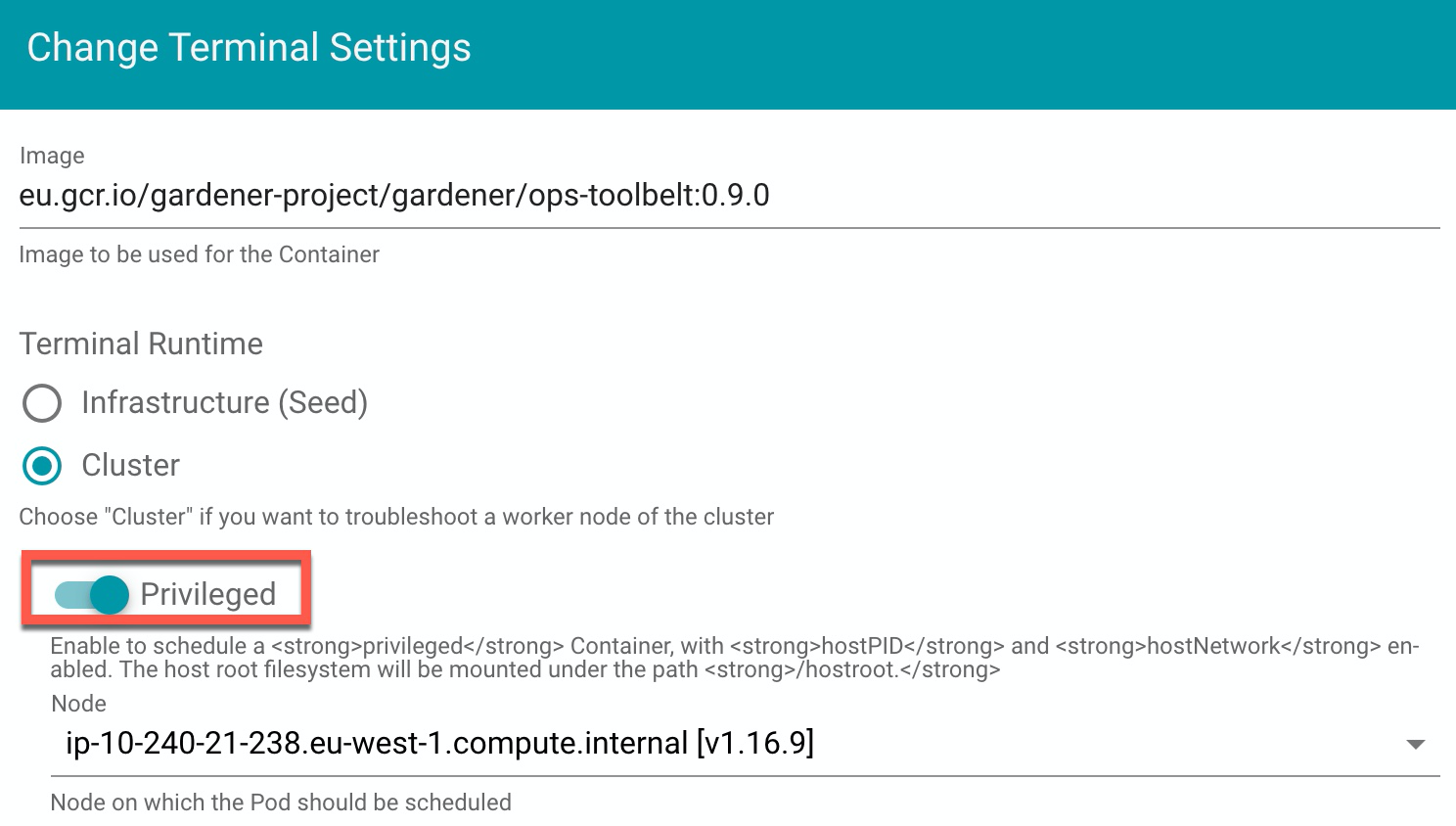The height and width of the screenshot is (826, 1456).
Task: Click the "Node on which the Pod" hint
Action: tap(281, 803)
